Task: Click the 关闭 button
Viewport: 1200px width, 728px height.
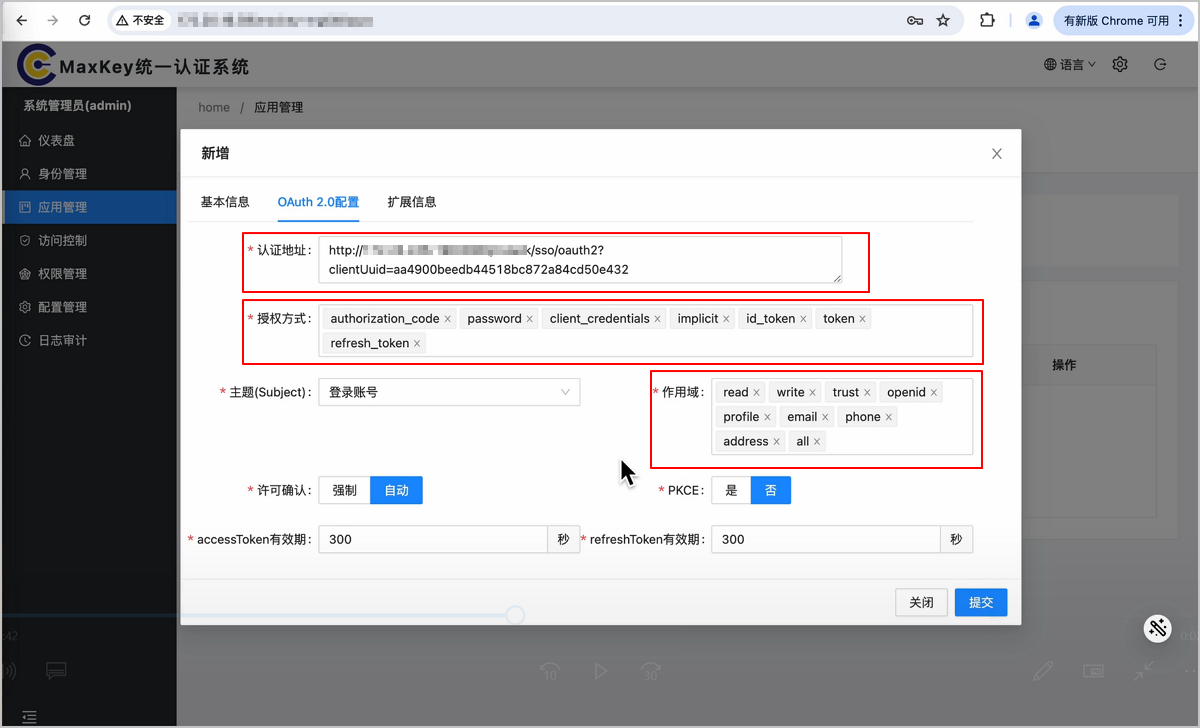Action: [921, 602]
